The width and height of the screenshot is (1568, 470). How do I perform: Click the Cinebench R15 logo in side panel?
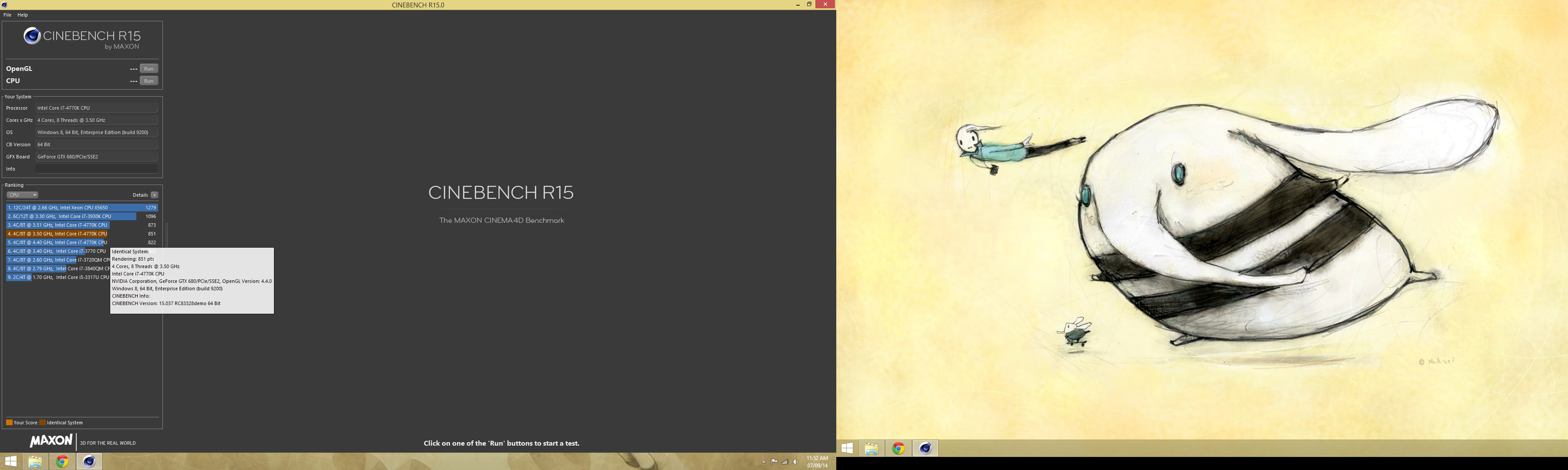click(x=82, y=38)
